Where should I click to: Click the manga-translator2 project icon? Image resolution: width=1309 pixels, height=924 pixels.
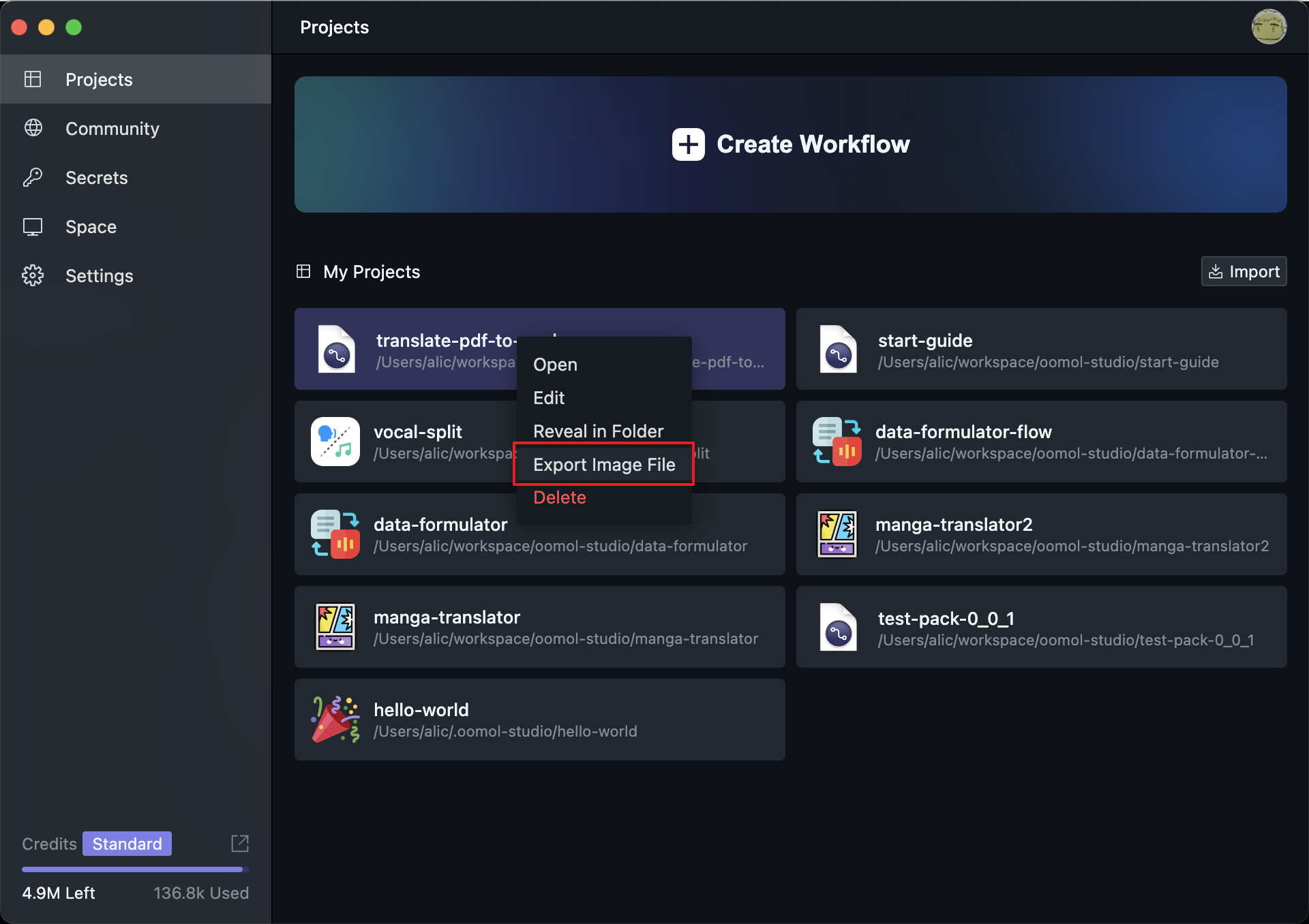(x=837, y=534)
